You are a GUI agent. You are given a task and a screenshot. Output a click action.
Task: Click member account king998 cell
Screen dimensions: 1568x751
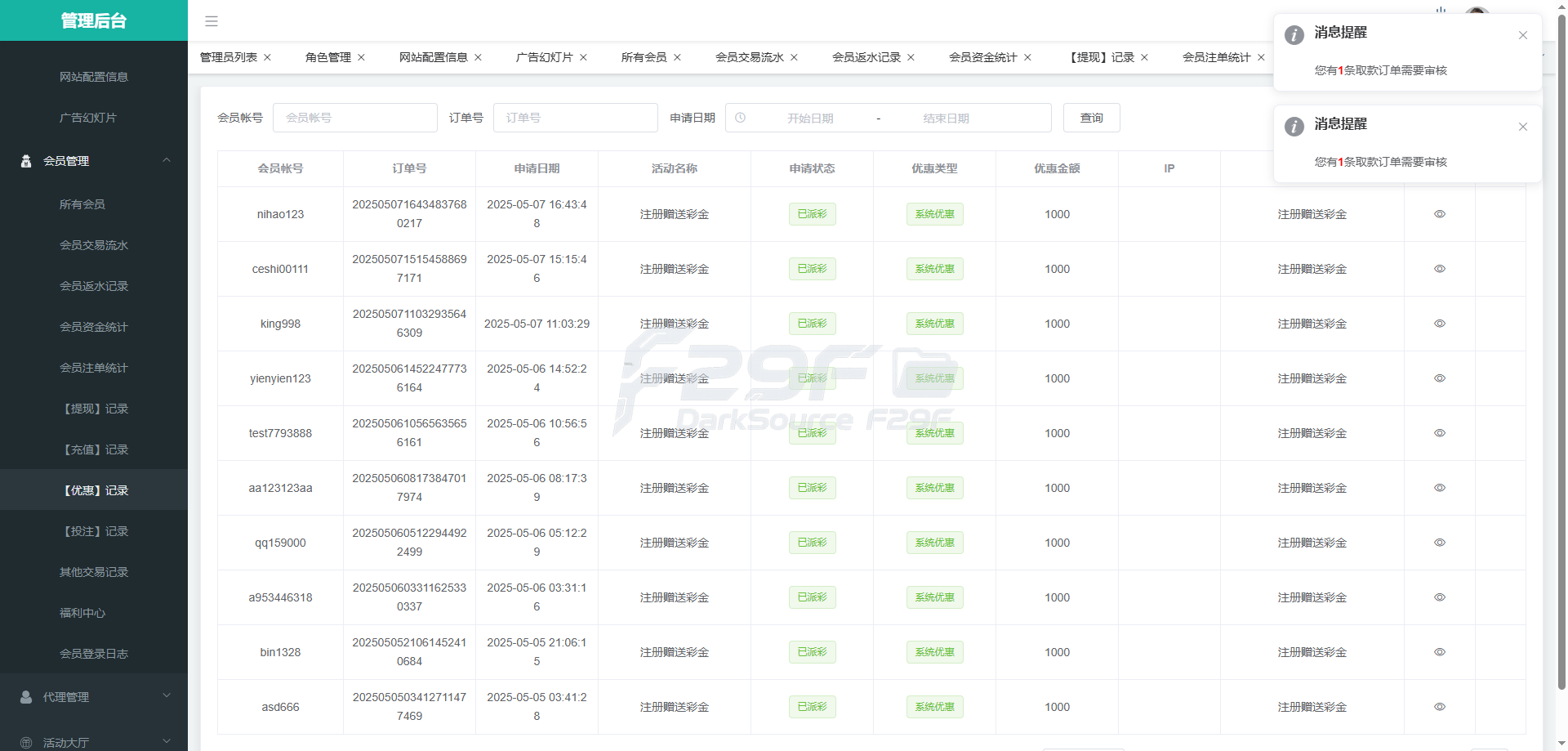click(280, 324)
